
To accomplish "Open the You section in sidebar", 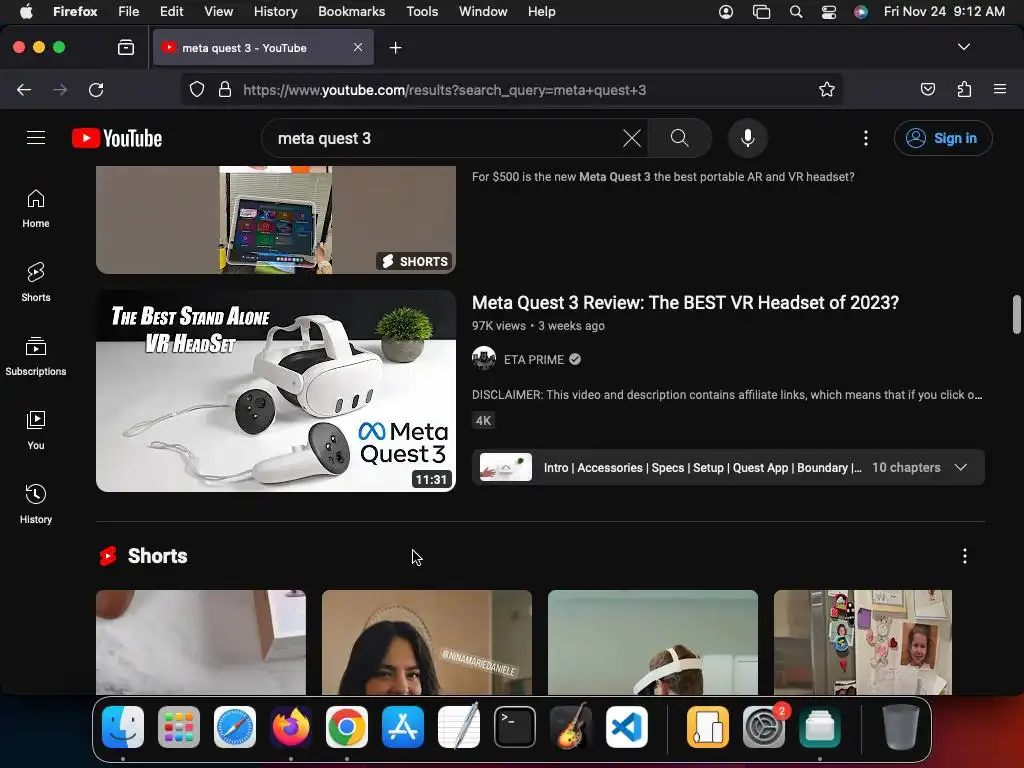I will pos(36,430).
